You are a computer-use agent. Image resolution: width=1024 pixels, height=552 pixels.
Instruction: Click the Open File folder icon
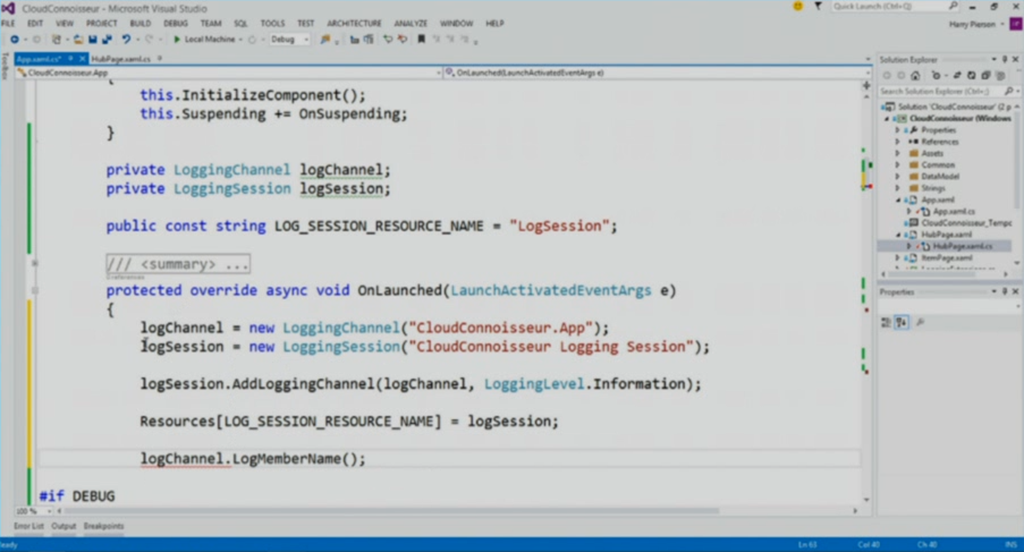pos(78,39)
